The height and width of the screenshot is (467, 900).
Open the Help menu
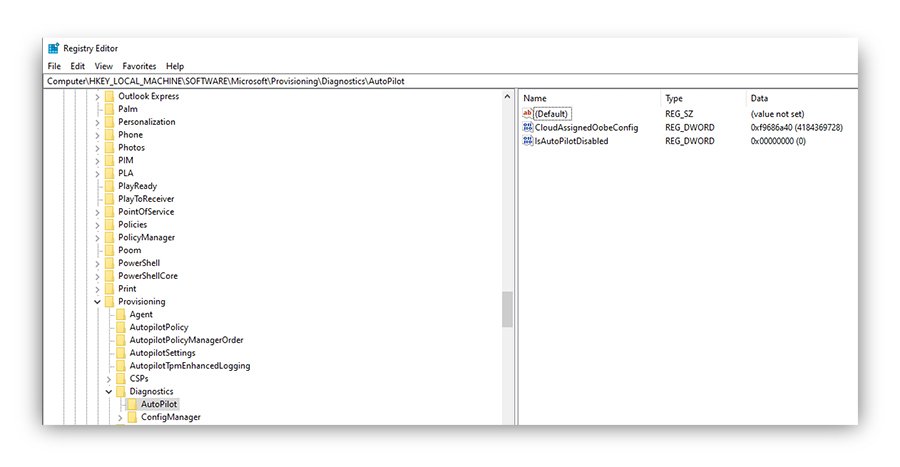click(174, 66)
